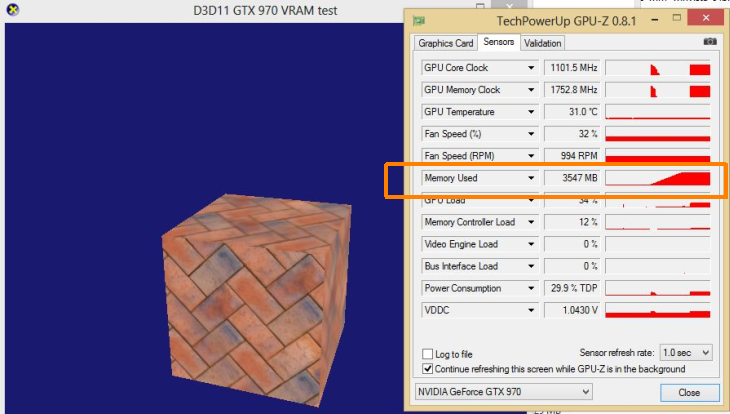
Task: Open GPU Core Clock sensor dropdown
Action: 531,68
